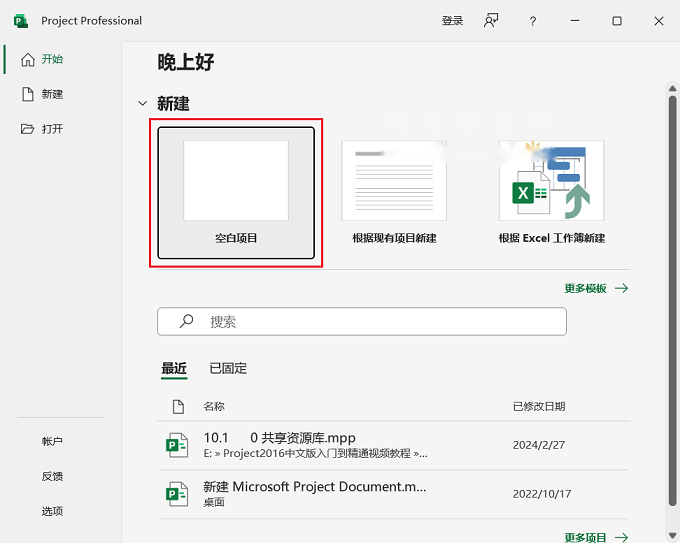
Task: Click the vertical scrollbar thumb
Action: (x=672, y=301)
